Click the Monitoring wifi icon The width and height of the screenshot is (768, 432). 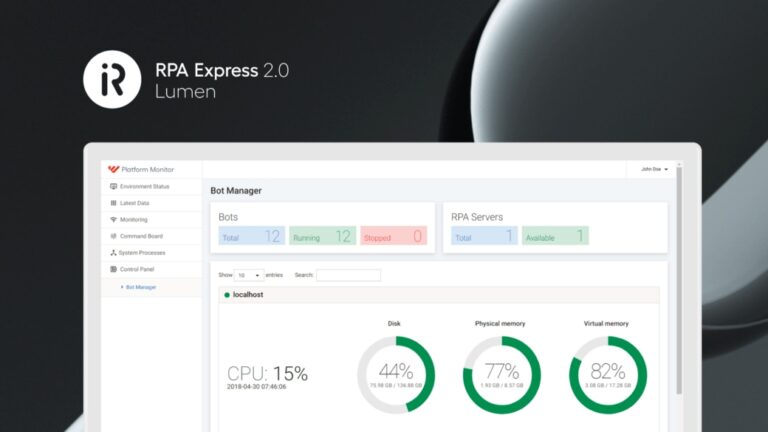coord(114,219)
